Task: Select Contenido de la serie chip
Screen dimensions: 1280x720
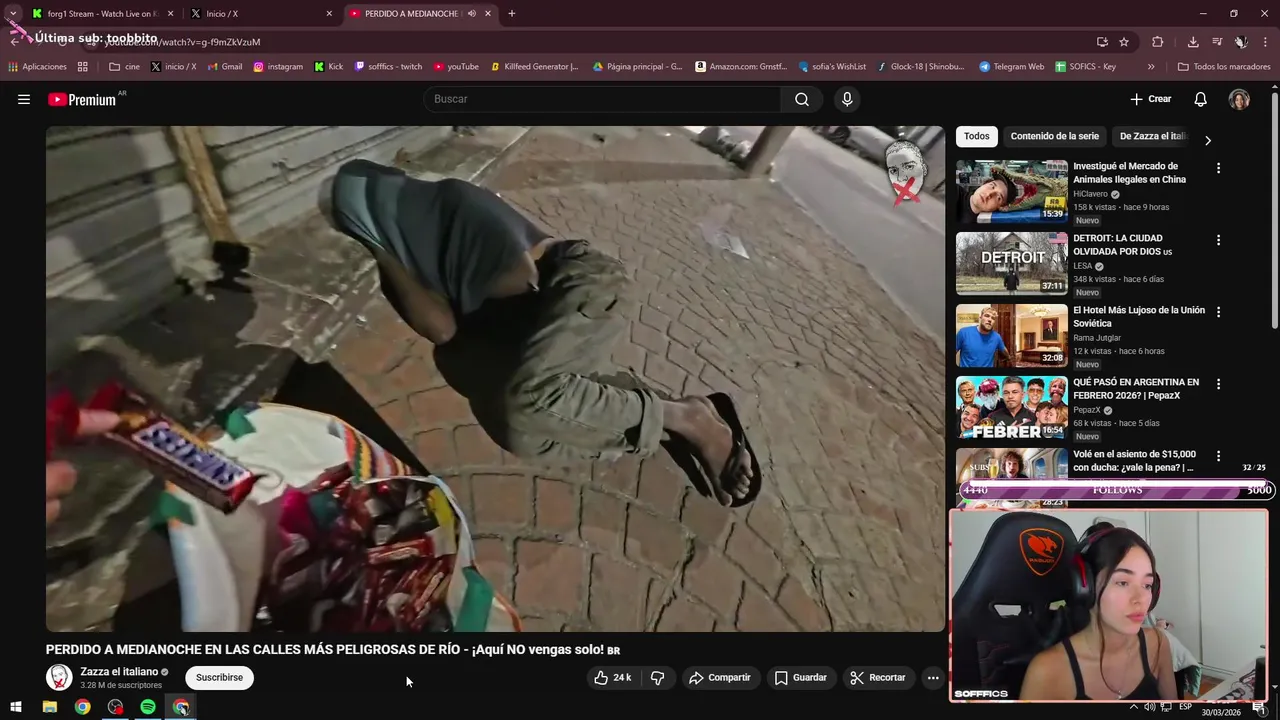Action: tap(1054, 136)
